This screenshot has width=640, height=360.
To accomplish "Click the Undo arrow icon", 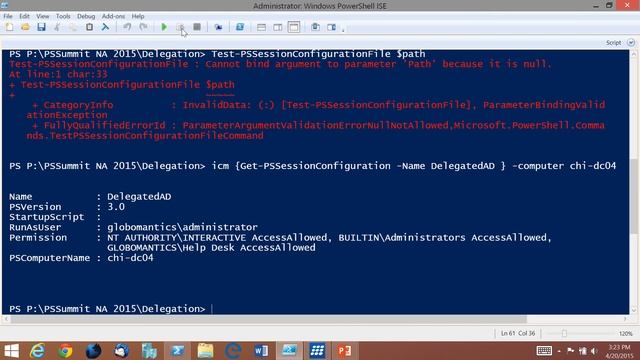I will pos(127,27).
